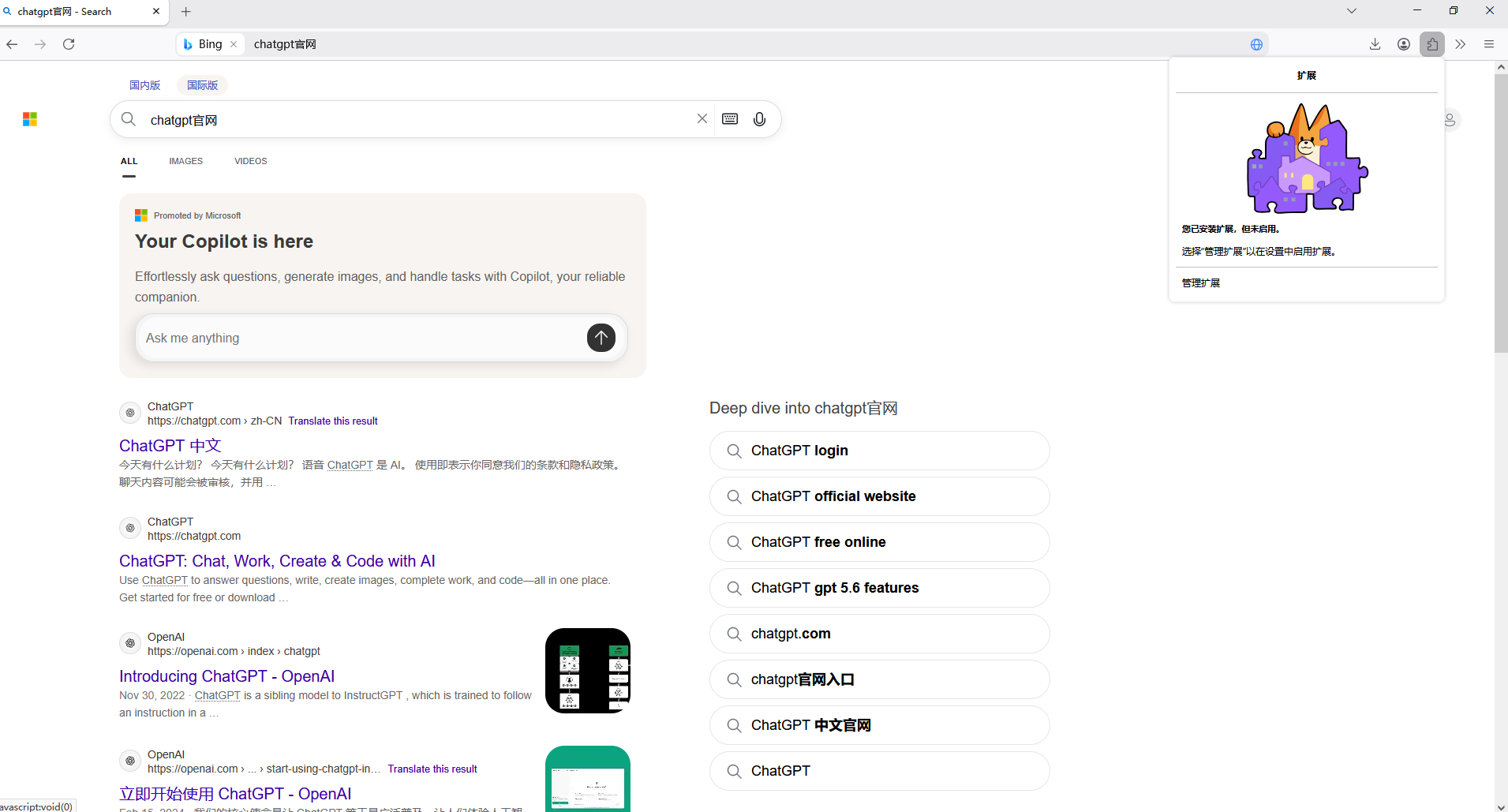Search related query chatgpt官网入口

[x=880, y=679]
